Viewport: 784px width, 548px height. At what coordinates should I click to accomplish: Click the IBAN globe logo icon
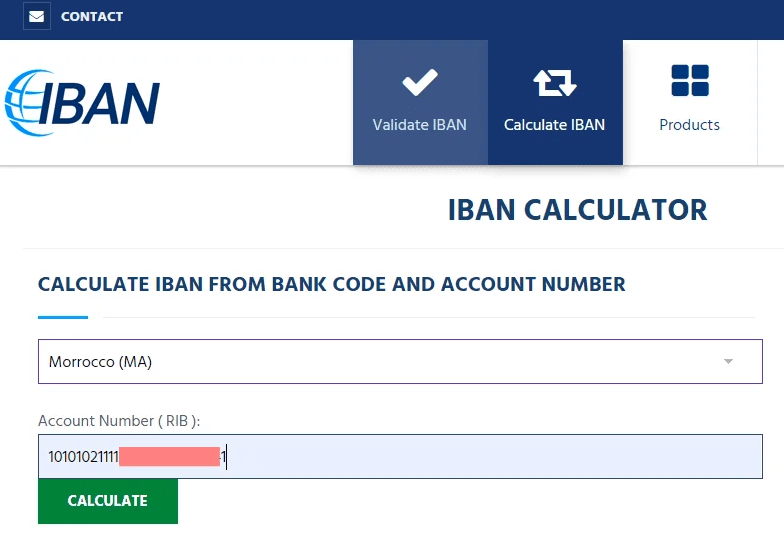pos(22,101)
